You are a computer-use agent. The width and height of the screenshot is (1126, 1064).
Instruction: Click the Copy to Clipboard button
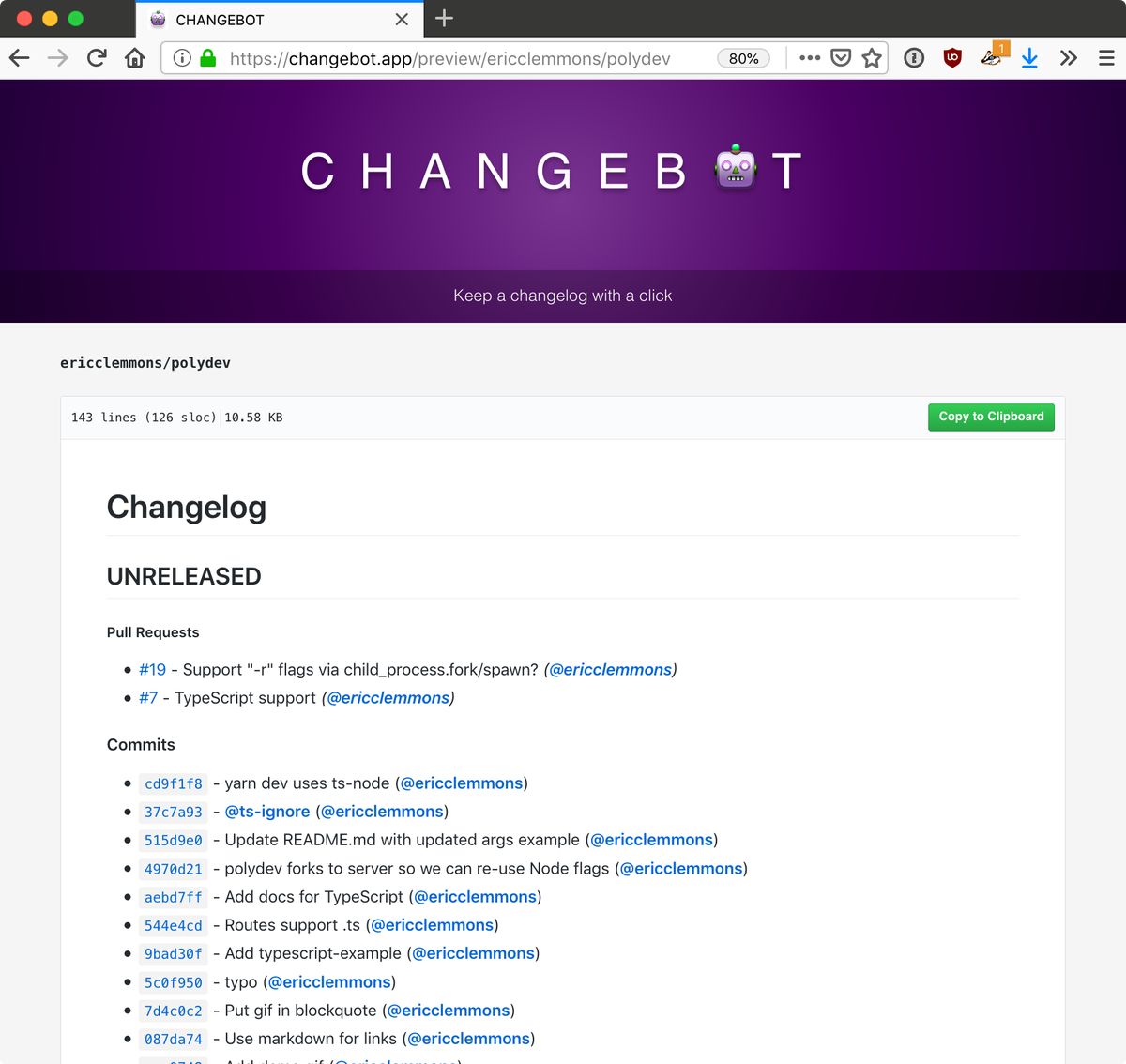tap(991, 417)
